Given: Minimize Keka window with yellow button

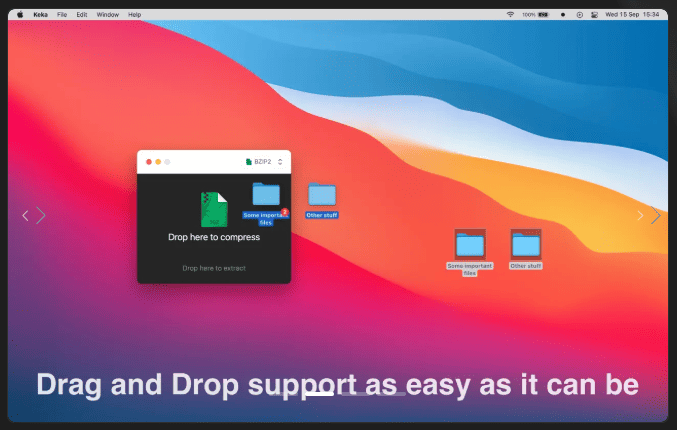Looking at the screenshot, I should tap(158, 162).
